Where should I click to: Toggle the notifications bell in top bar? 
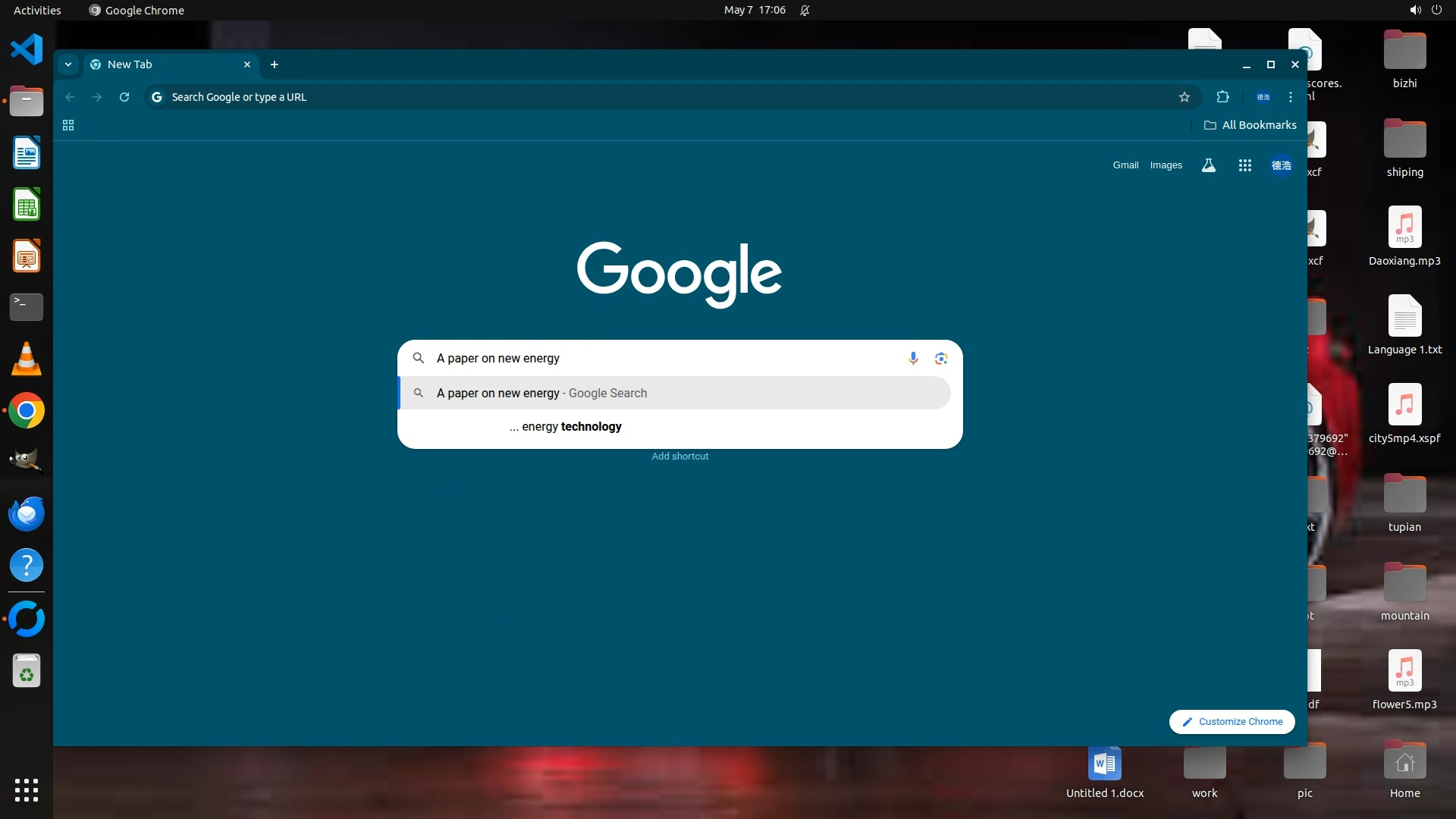805,10
